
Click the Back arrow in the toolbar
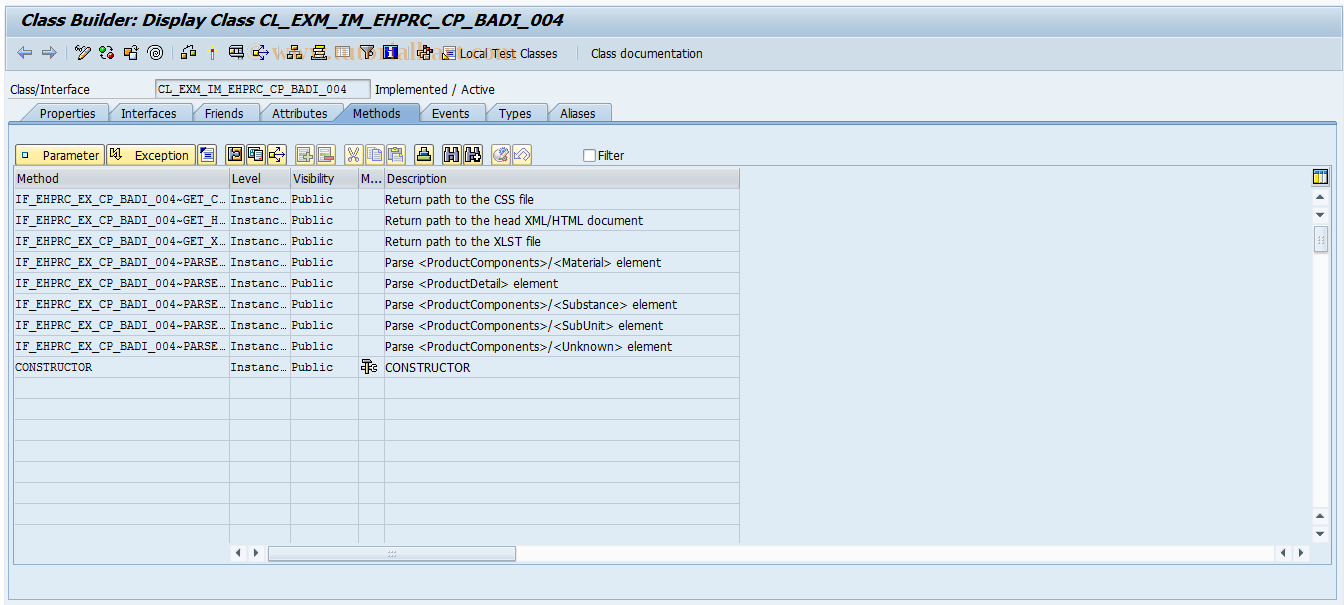click(x=25, y=53)
